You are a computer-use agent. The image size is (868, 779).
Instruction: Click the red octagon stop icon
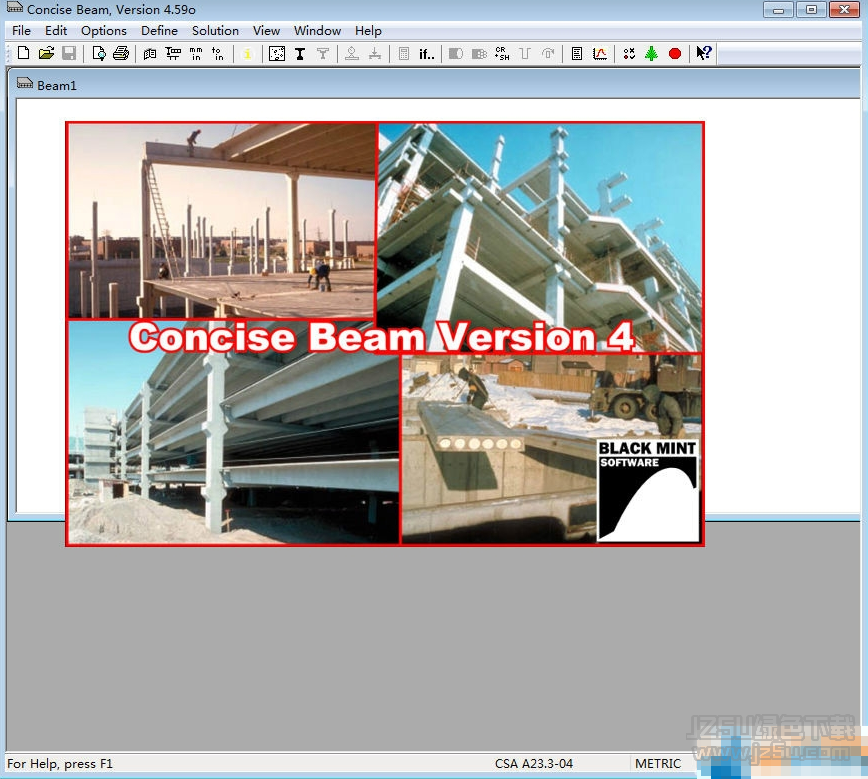tap(675, 54)
